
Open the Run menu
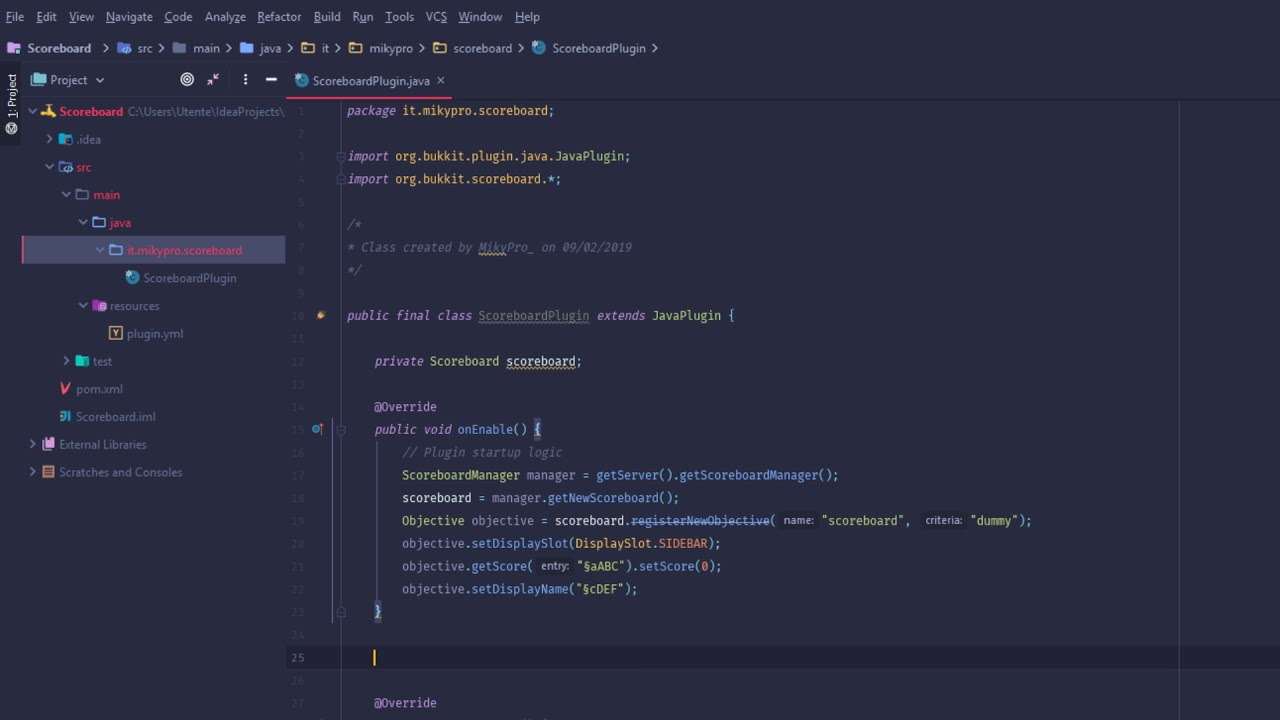pos(363,16)
